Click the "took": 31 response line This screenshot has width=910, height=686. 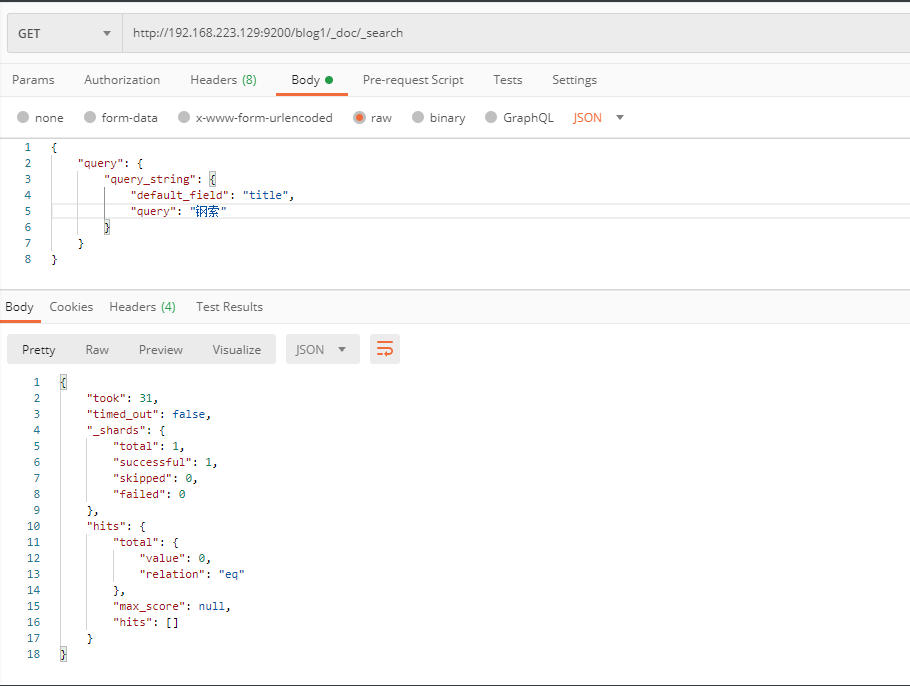coord(122,398)
